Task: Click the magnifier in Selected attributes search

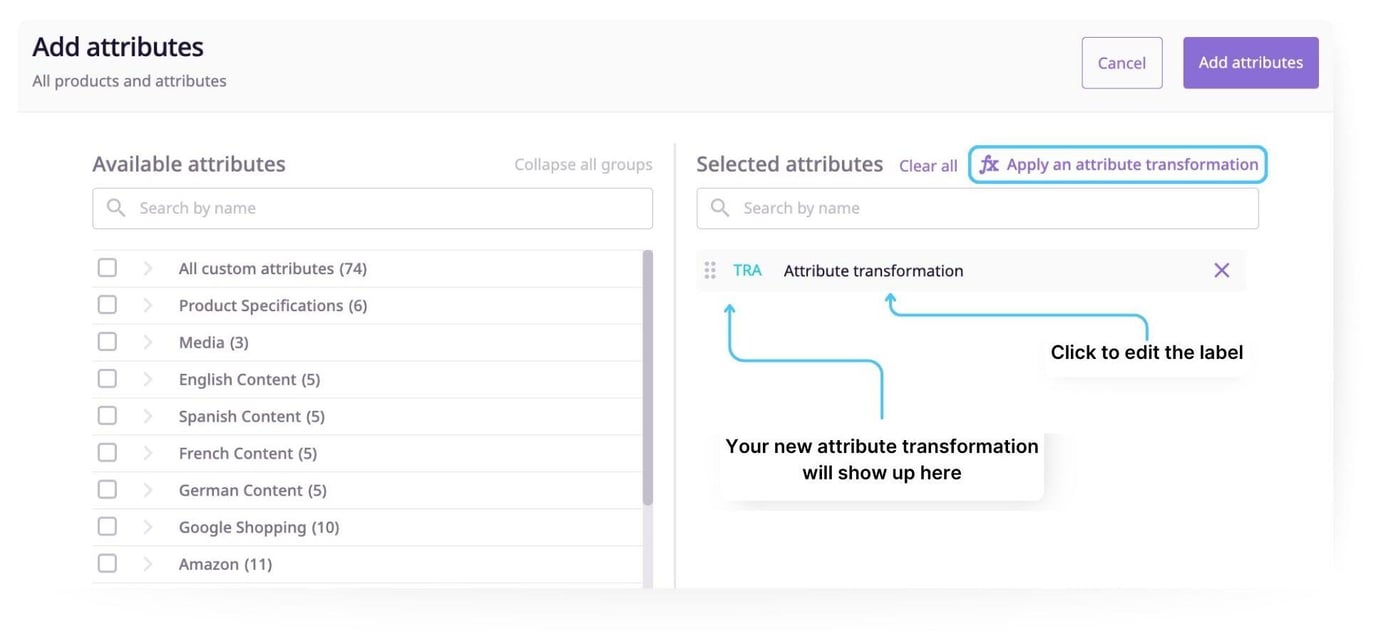Action: tap(719, 207)
